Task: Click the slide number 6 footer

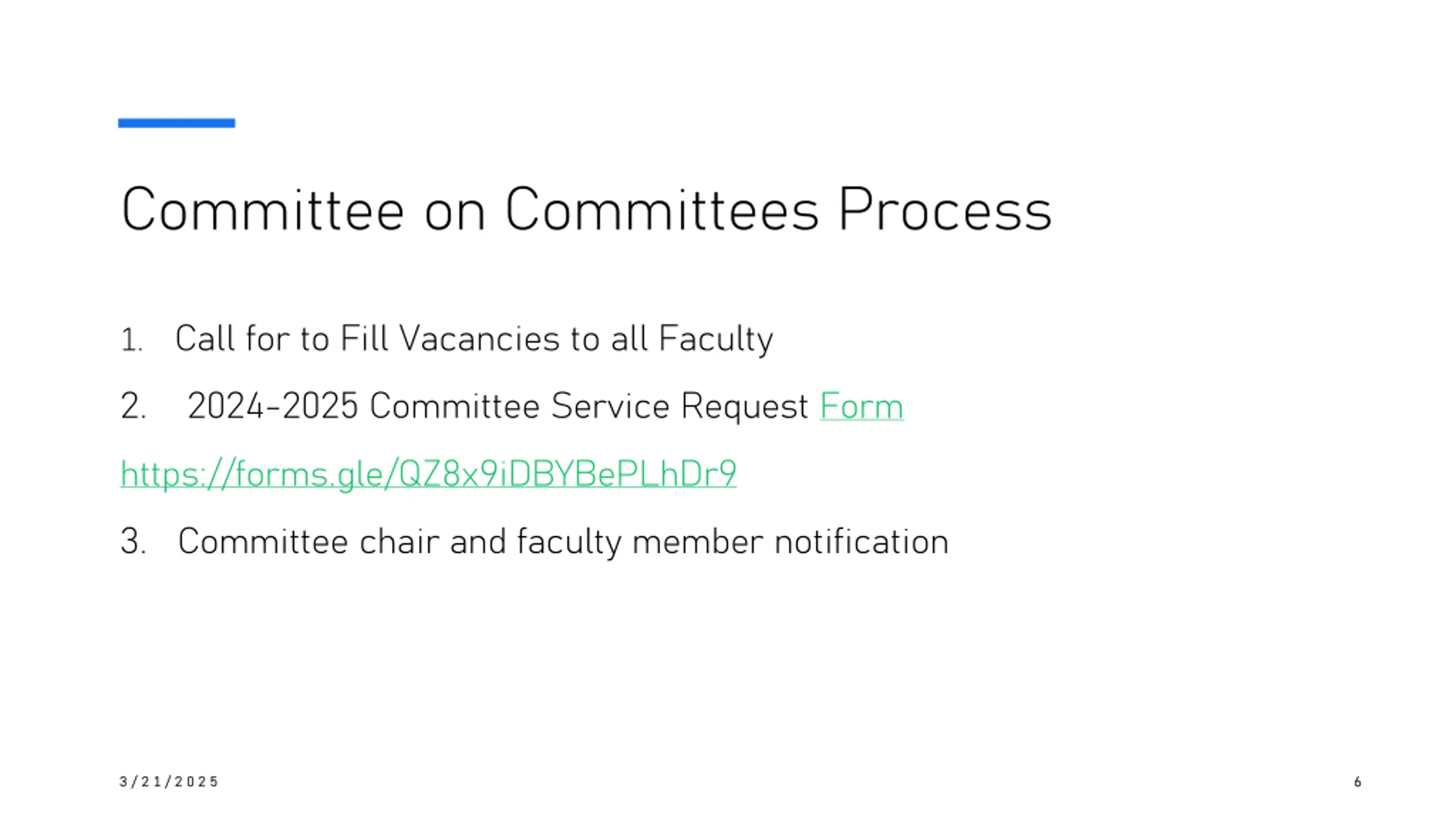Action: (1358, 782)
